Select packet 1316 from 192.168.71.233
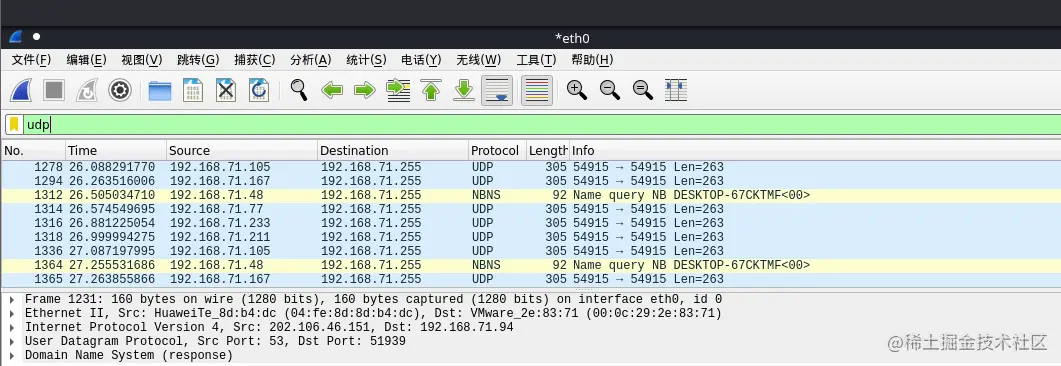Viewport: 1061px width, 366px height. 530,223
